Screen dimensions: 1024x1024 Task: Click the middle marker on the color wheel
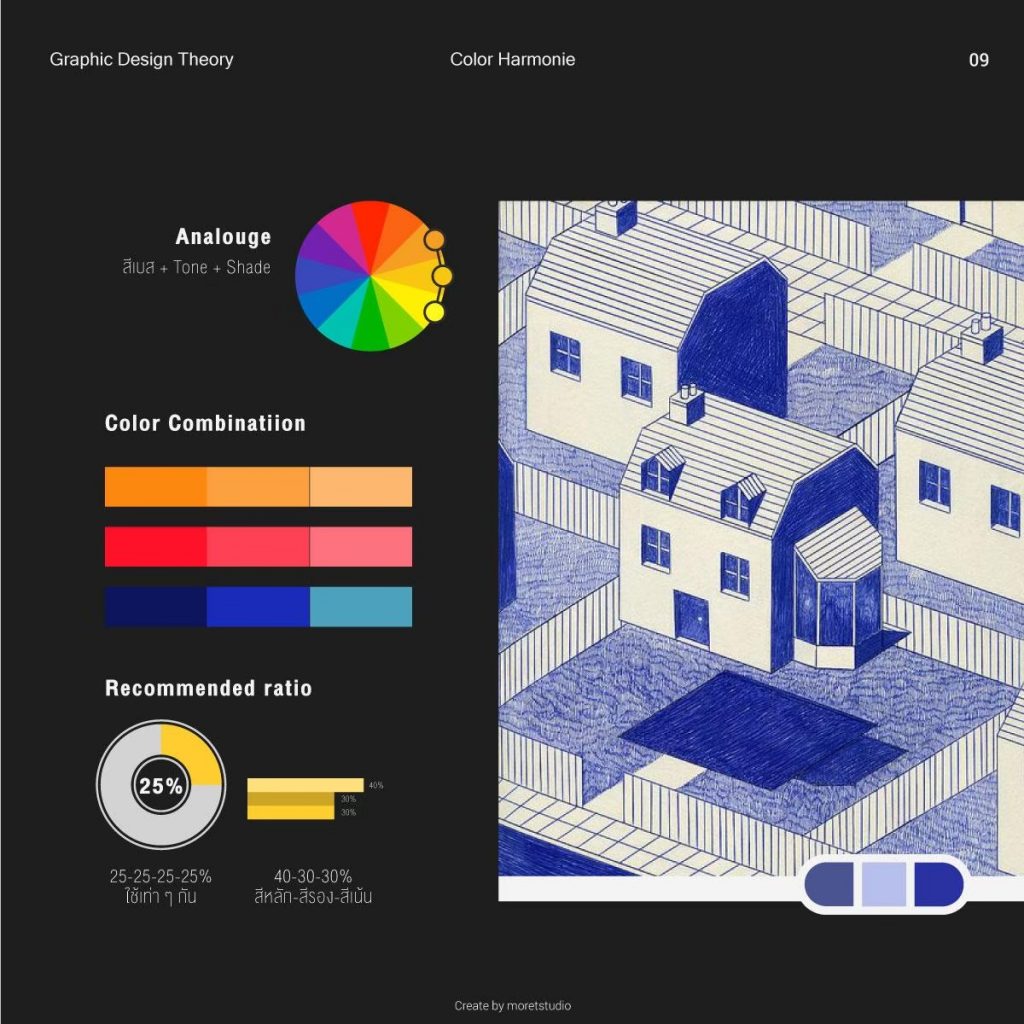[x=442, y=276]
